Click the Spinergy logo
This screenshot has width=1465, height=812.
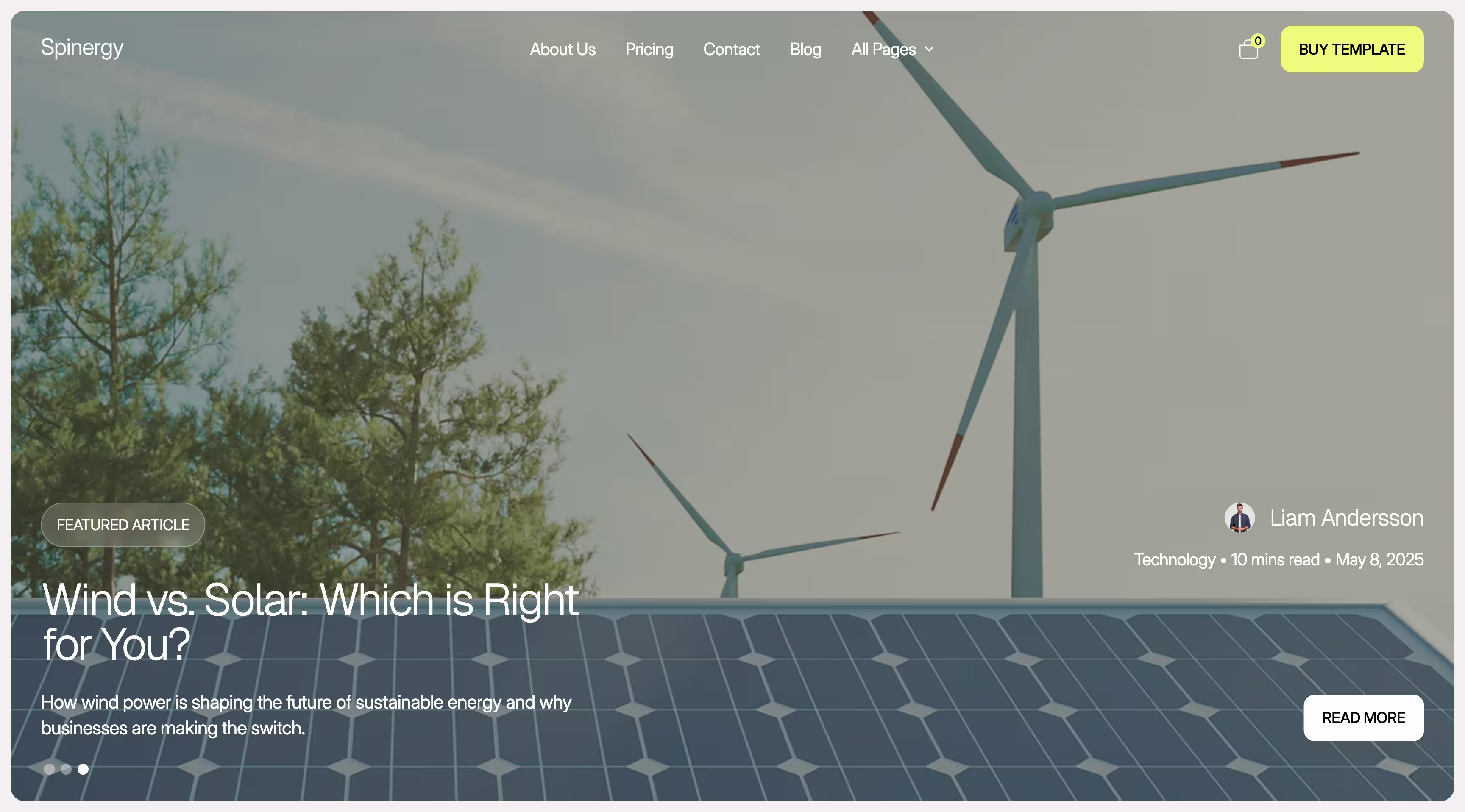click(82, 48)
